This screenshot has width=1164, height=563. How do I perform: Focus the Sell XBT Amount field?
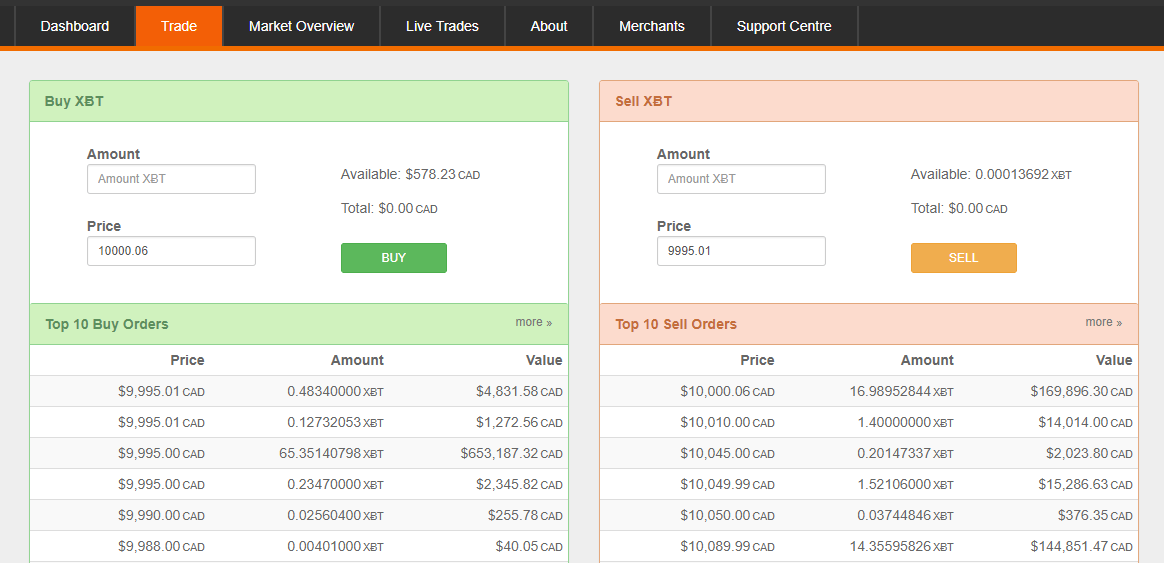click(741, 179)
